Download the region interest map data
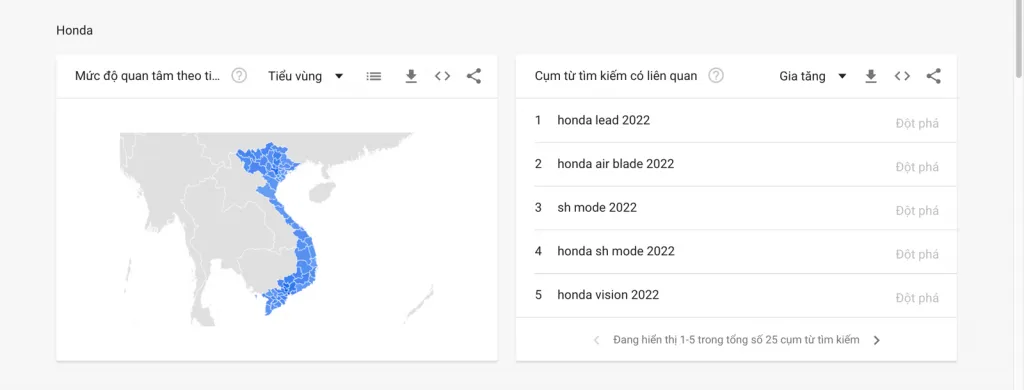The height and width of the screenshot is (390, 1024). click(411, 76)
